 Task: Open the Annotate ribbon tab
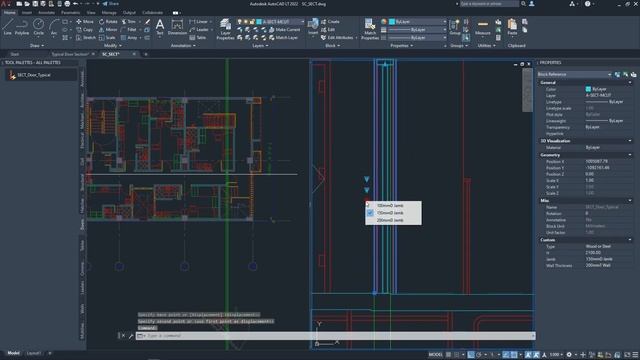pos(46,13)
